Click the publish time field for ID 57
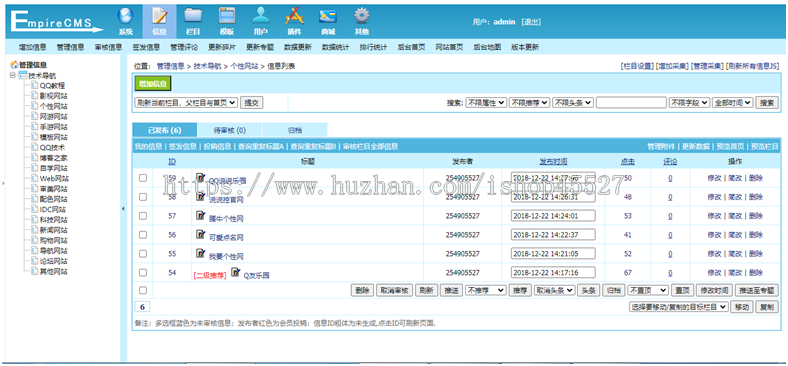The height and width of the screenshot is (366, 788). click(553, 216)
